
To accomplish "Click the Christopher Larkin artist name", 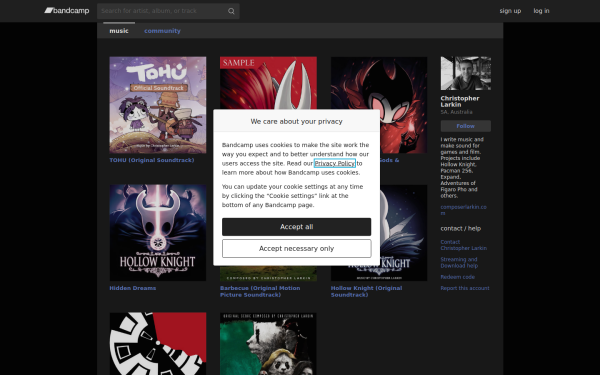I will (x=460, y=101).
